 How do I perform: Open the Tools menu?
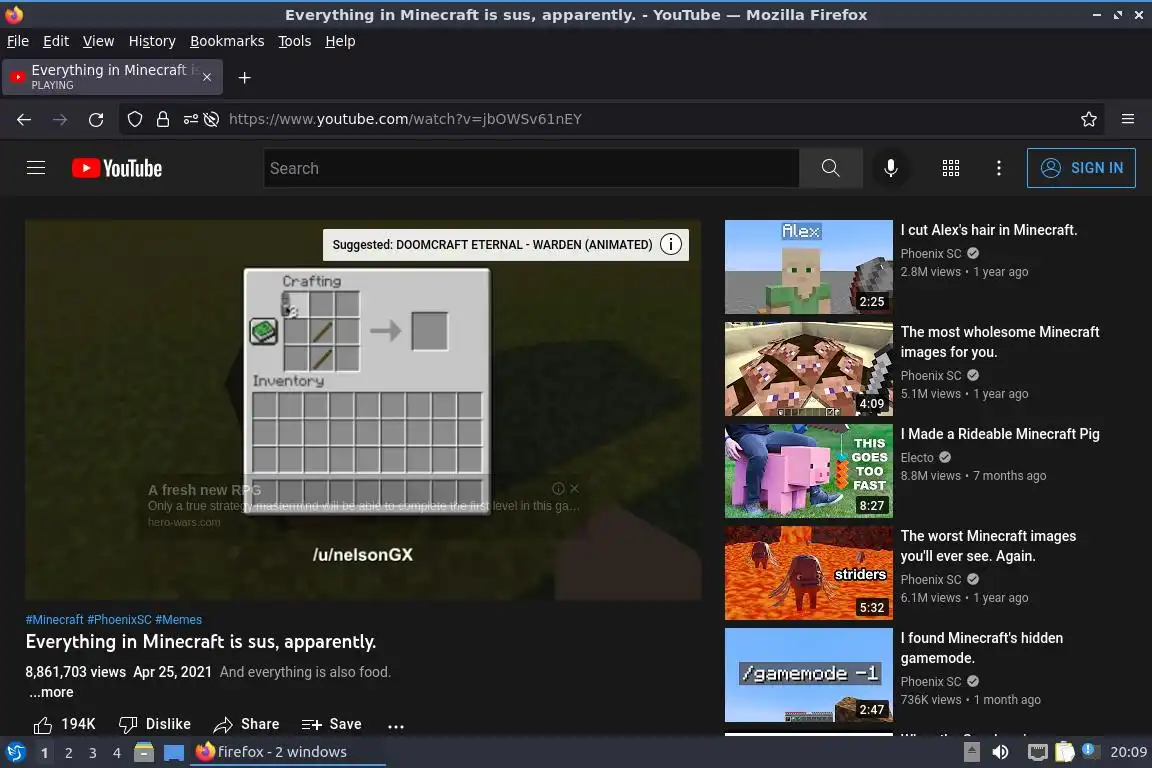[295, 41]
